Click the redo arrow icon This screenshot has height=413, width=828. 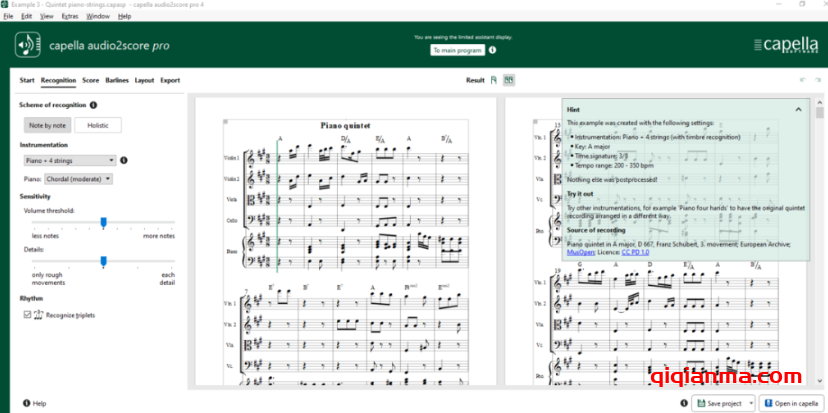tap(818, 80)
